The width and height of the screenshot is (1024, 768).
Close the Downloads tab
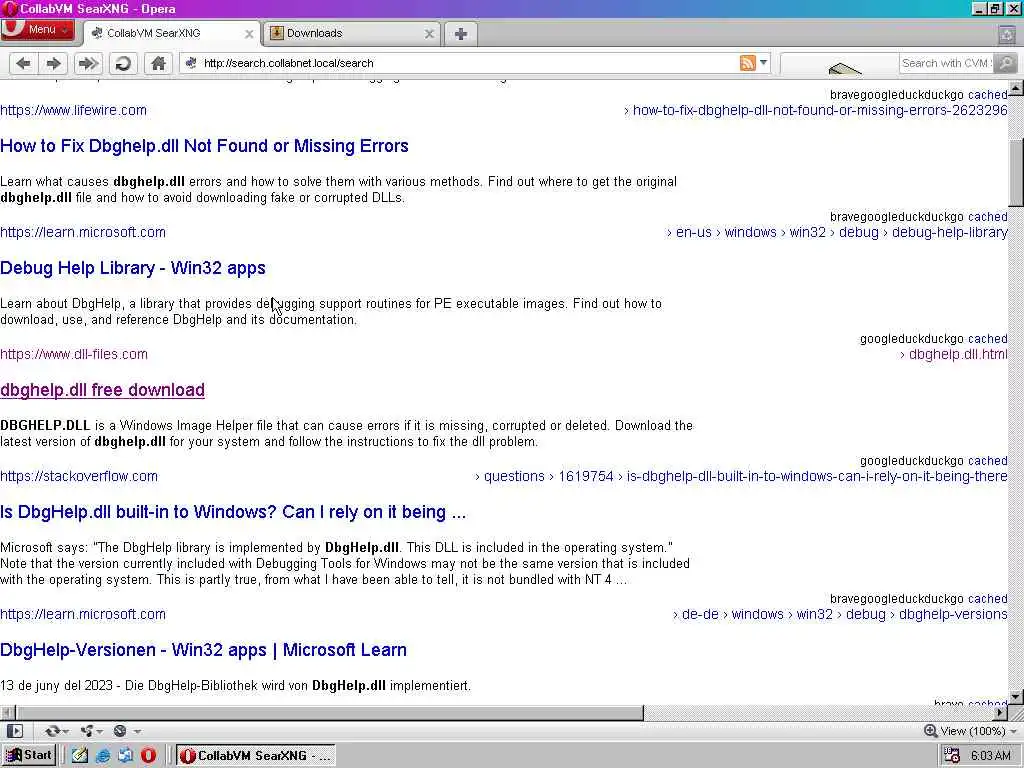[429, 34]
